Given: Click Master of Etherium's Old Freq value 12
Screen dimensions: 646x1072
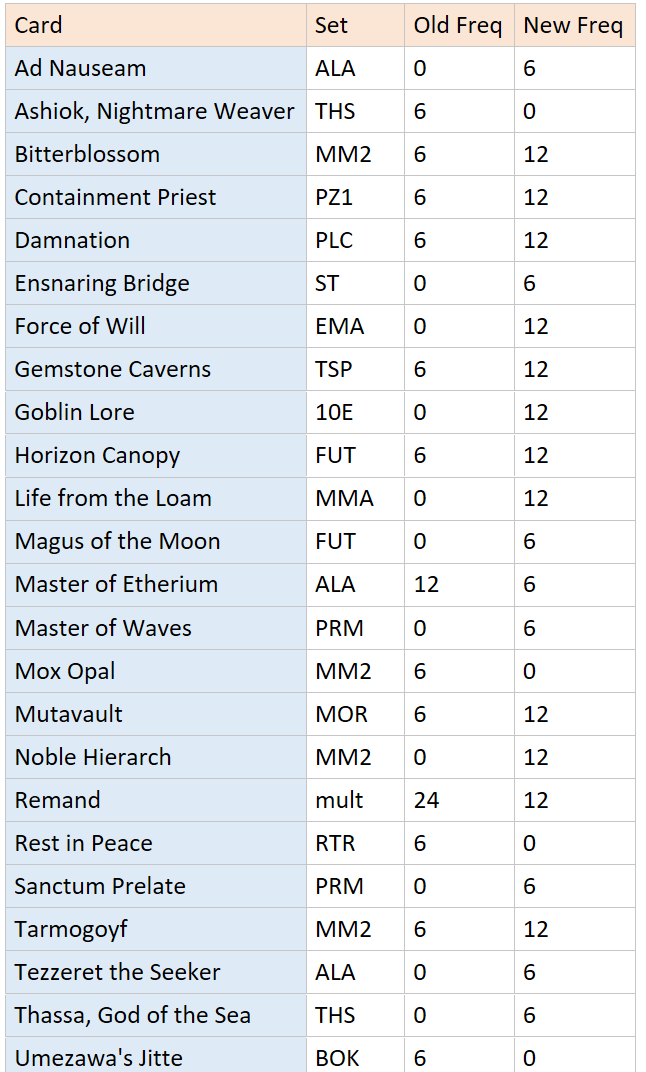Looking at the screenshot, I should point(426,584).
